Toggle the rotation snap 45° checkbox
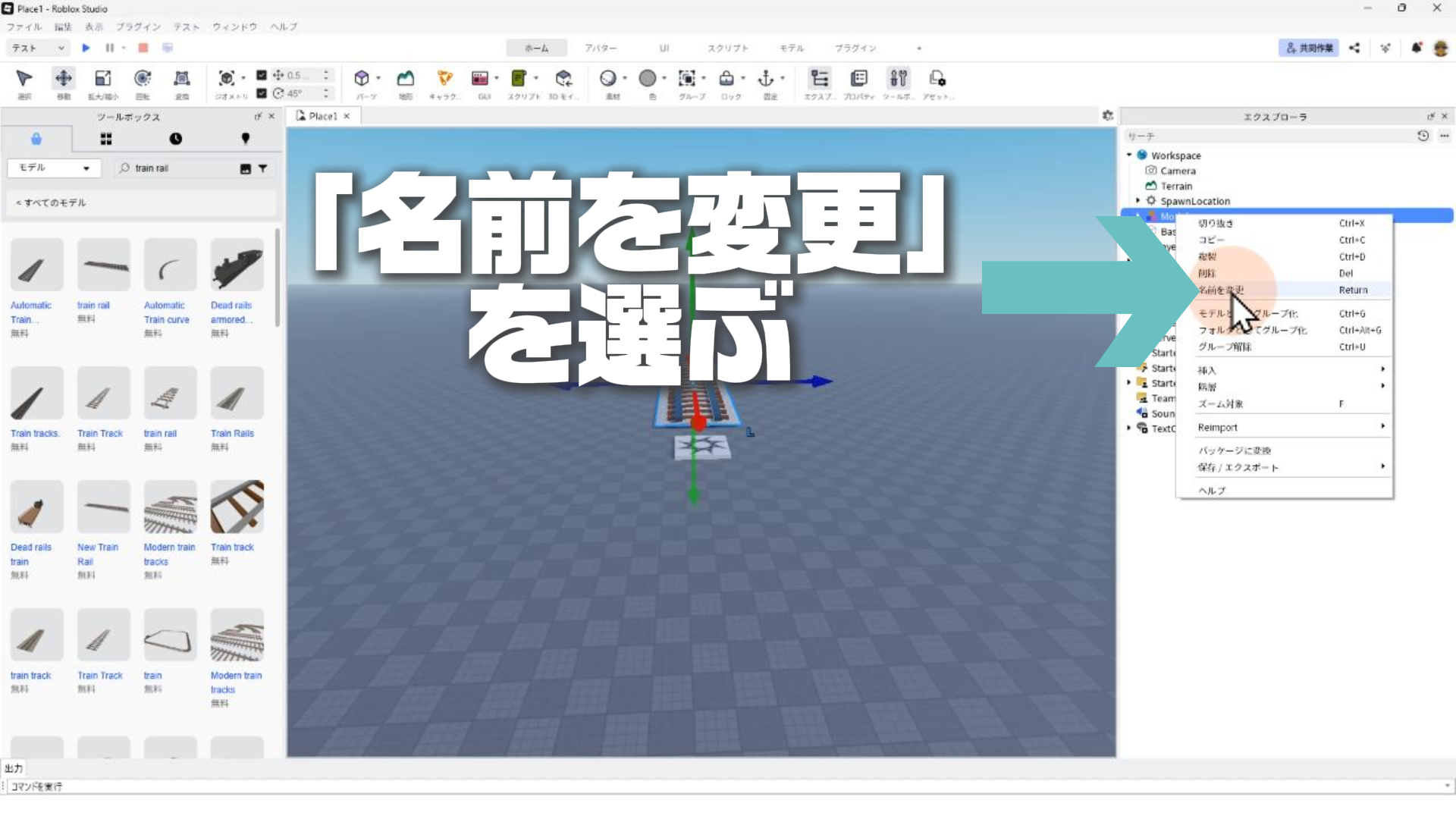 click(x=262, y=93)
